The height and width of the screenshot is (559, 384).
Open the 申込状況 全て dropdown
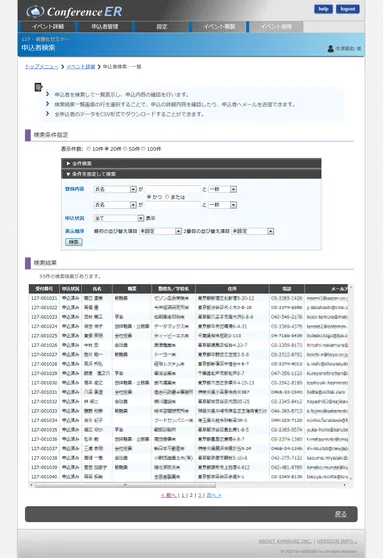click(x=119, y=218)
